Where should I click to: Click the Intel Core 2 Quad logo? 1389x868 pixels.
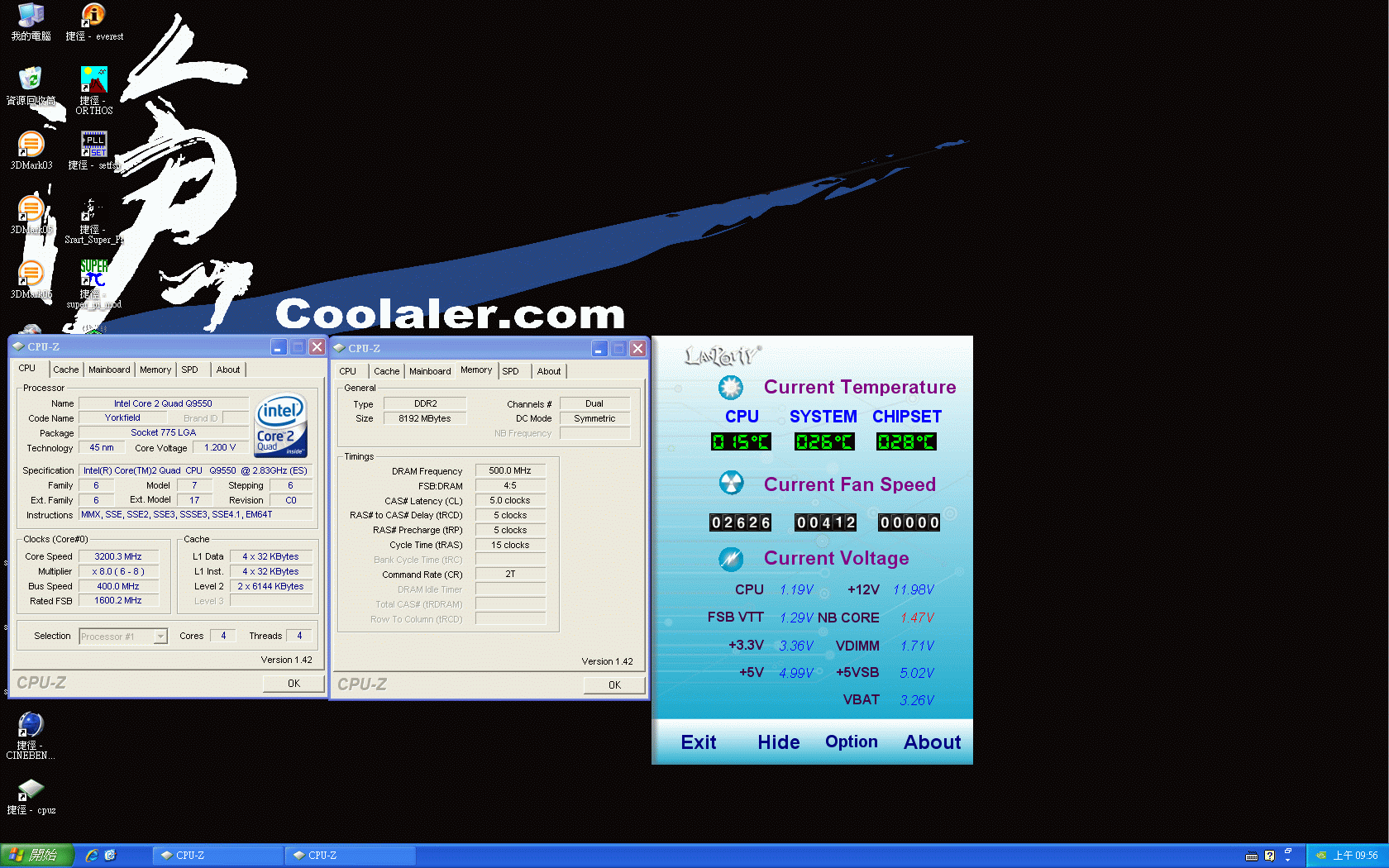click(281, 425)
